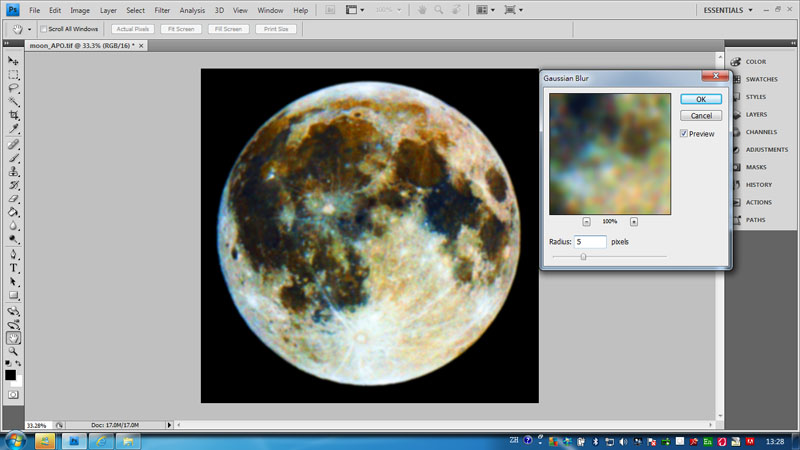The width and height of the screenshot is (800, 450).
Task: Click OK in Gaussian Blur dialog
Action: click(x=700, y=99)
